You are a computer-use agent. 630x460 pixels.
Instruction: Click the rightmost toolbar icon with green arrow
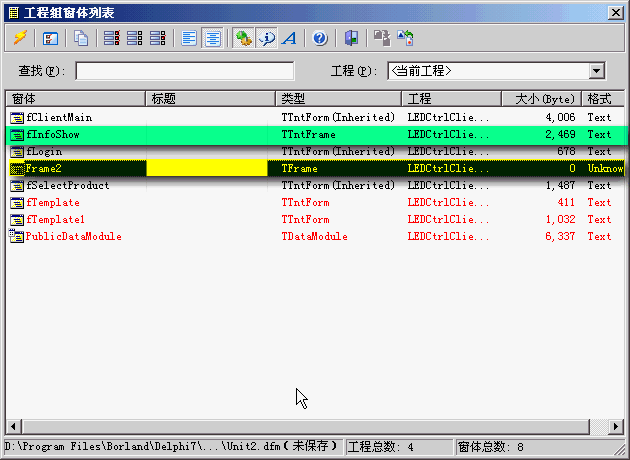click(405, 38)
